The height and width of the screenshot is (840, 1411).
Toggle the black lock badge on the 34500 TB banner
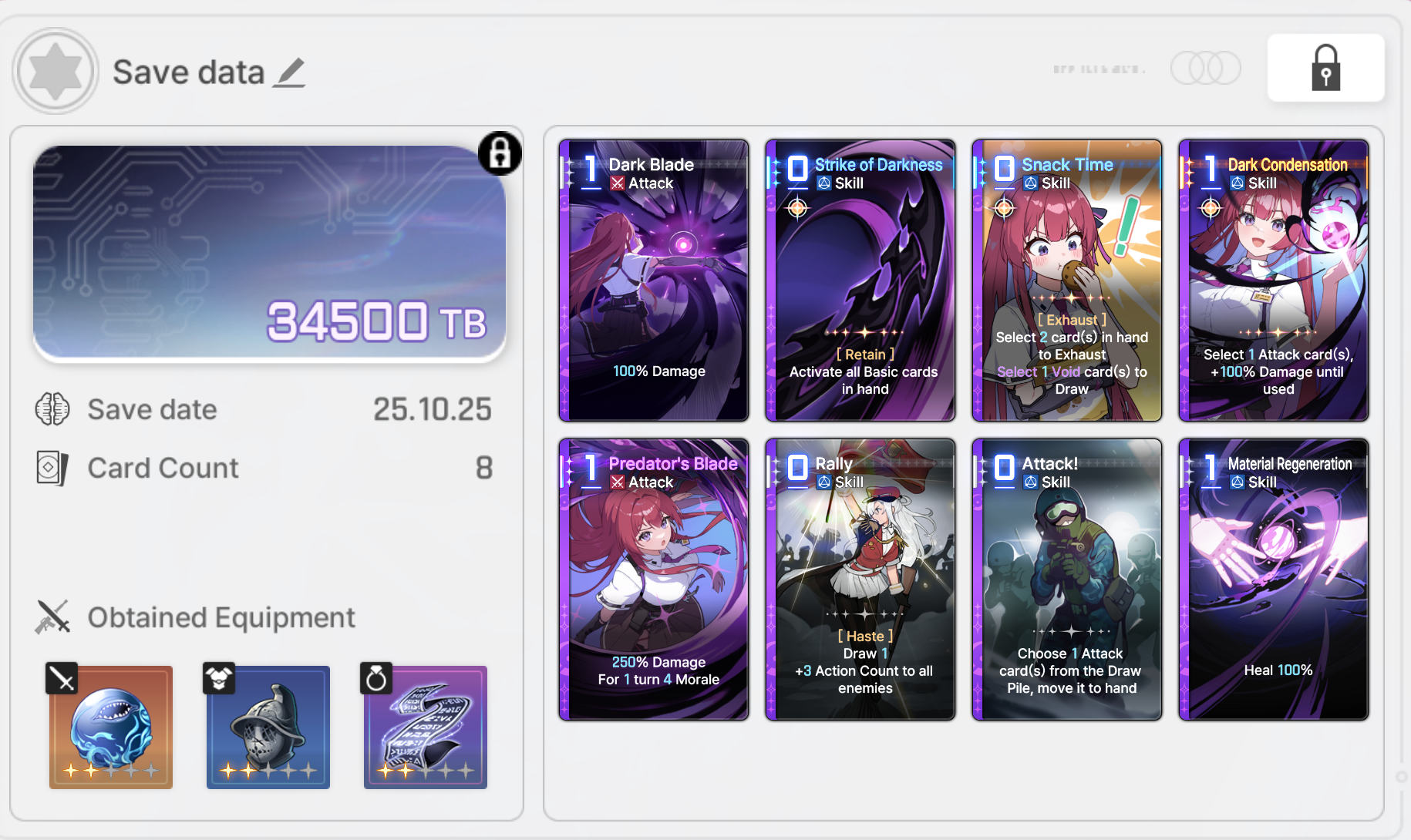pyautogui.click(x=500, y=153)
